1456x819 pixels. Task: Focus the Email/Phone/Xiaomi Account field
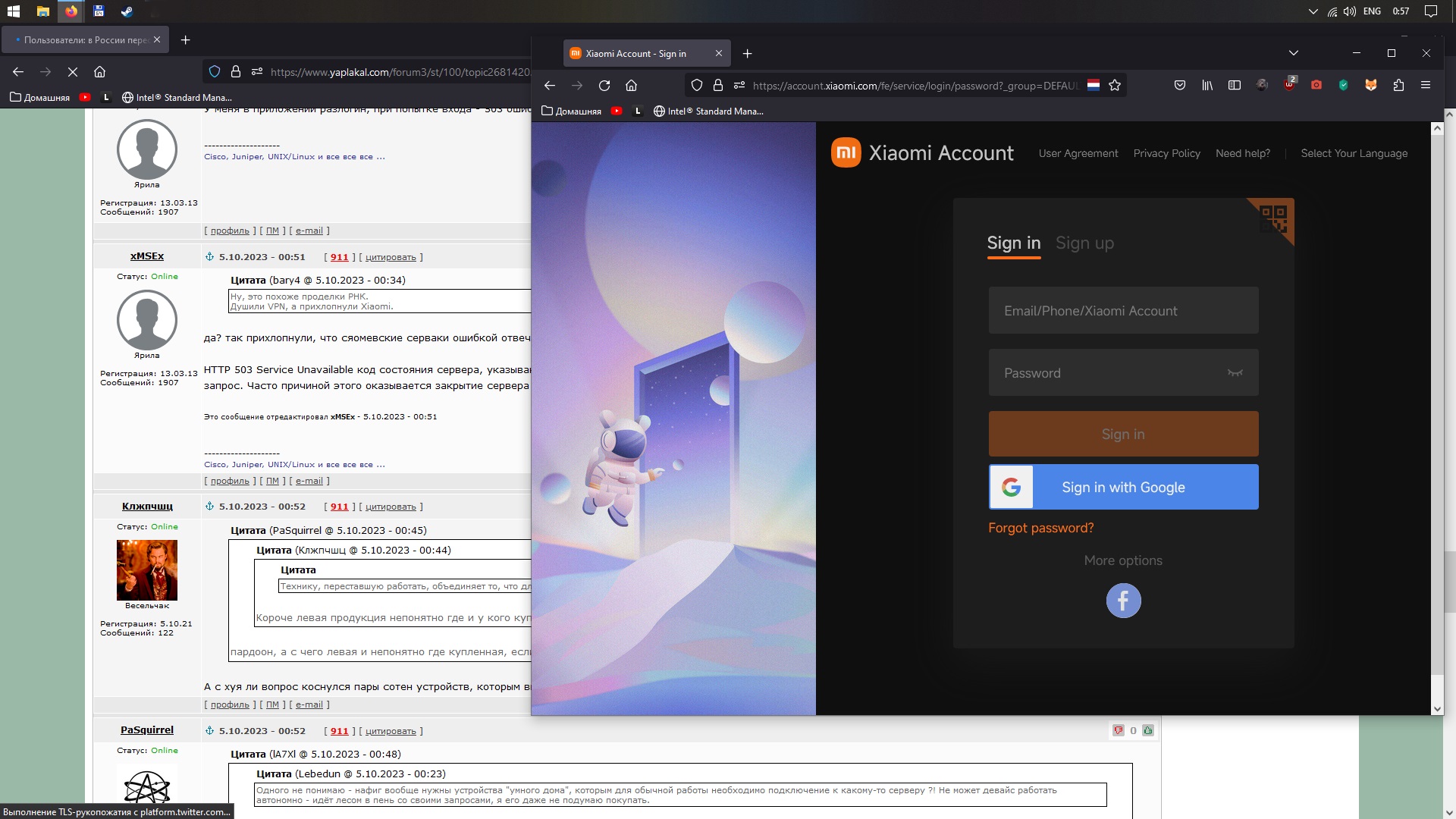click(1123, 310)
